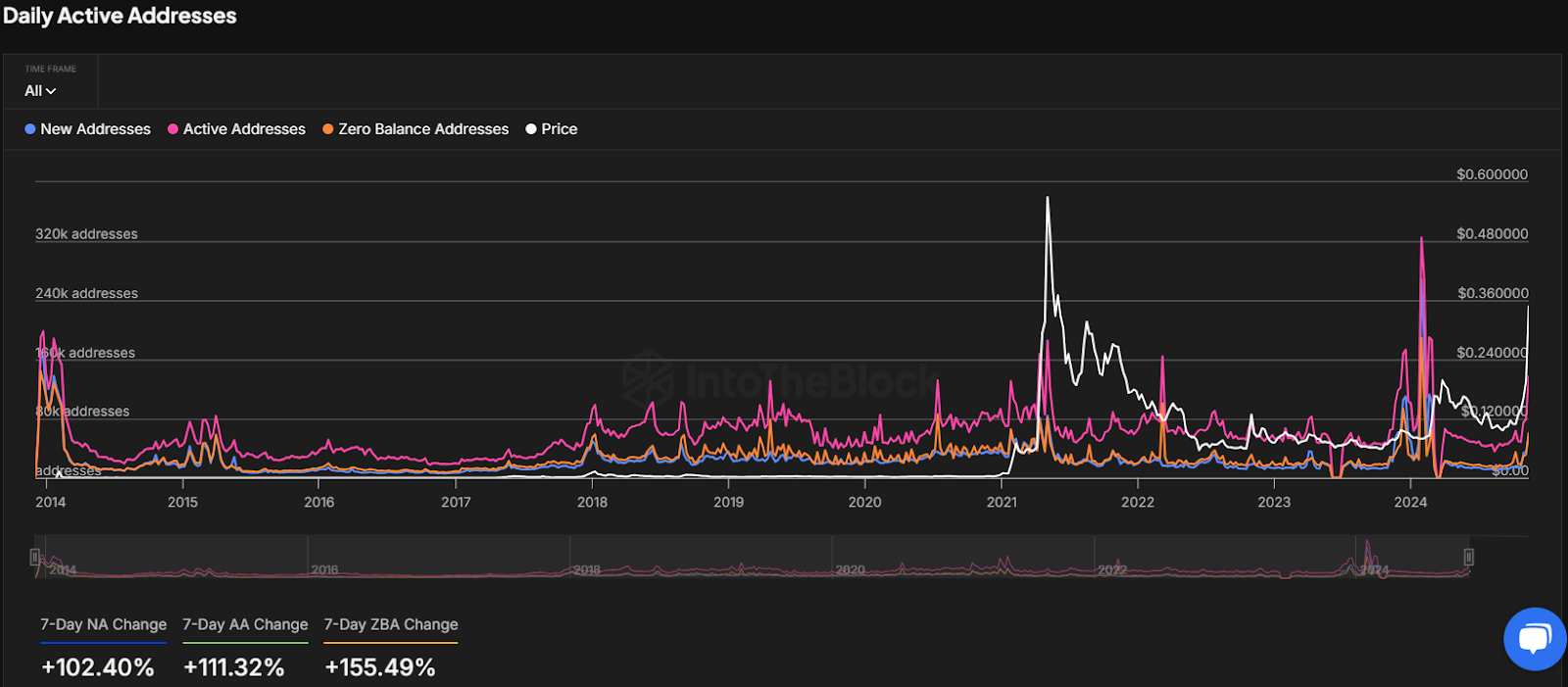Screen dimensions: 1568x687
Task: Click the left range slider handle
Action: point(35,557)
